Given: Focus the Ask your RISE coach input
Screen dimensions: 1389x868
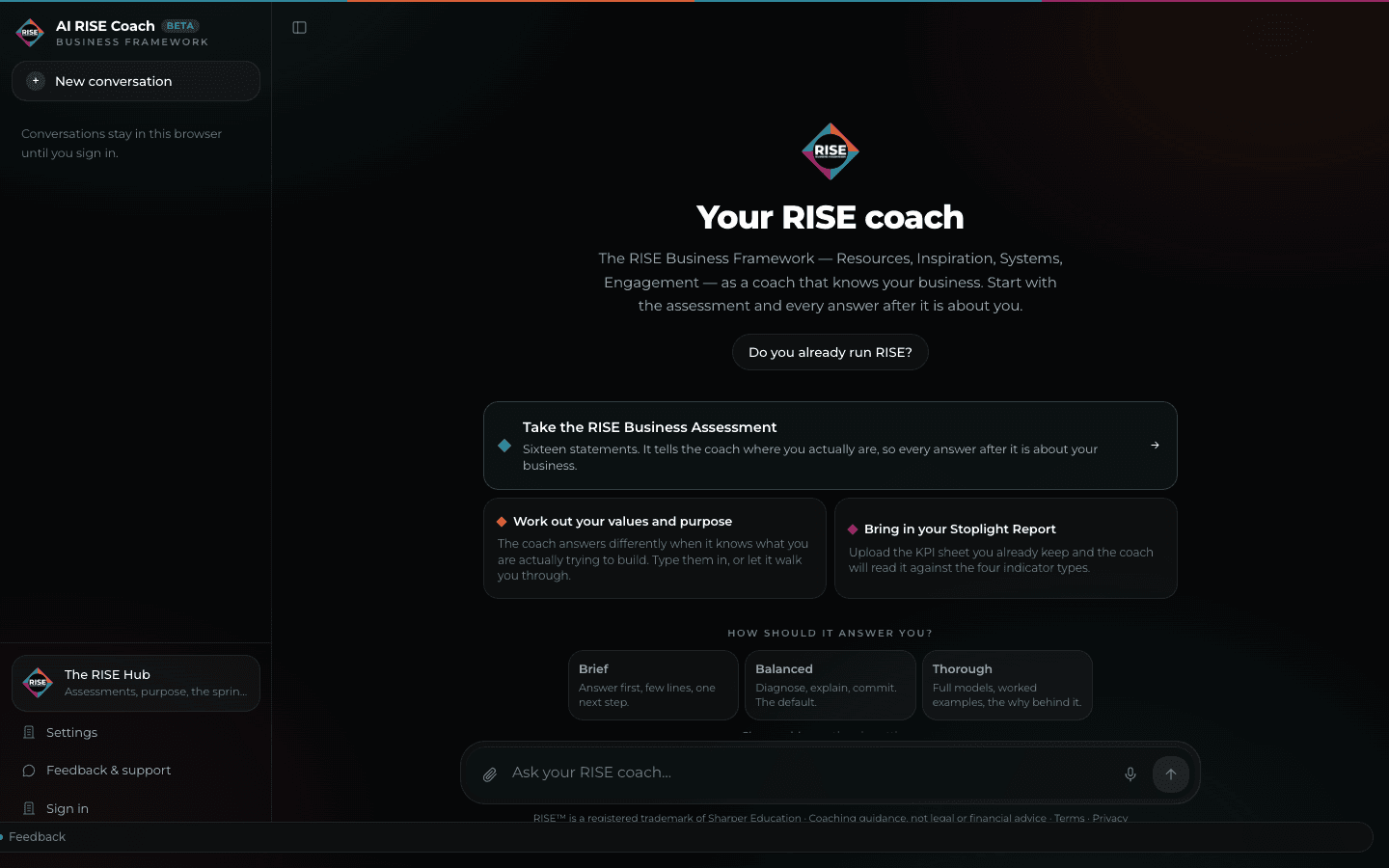Looking at the screenshot, I should 810,773.
